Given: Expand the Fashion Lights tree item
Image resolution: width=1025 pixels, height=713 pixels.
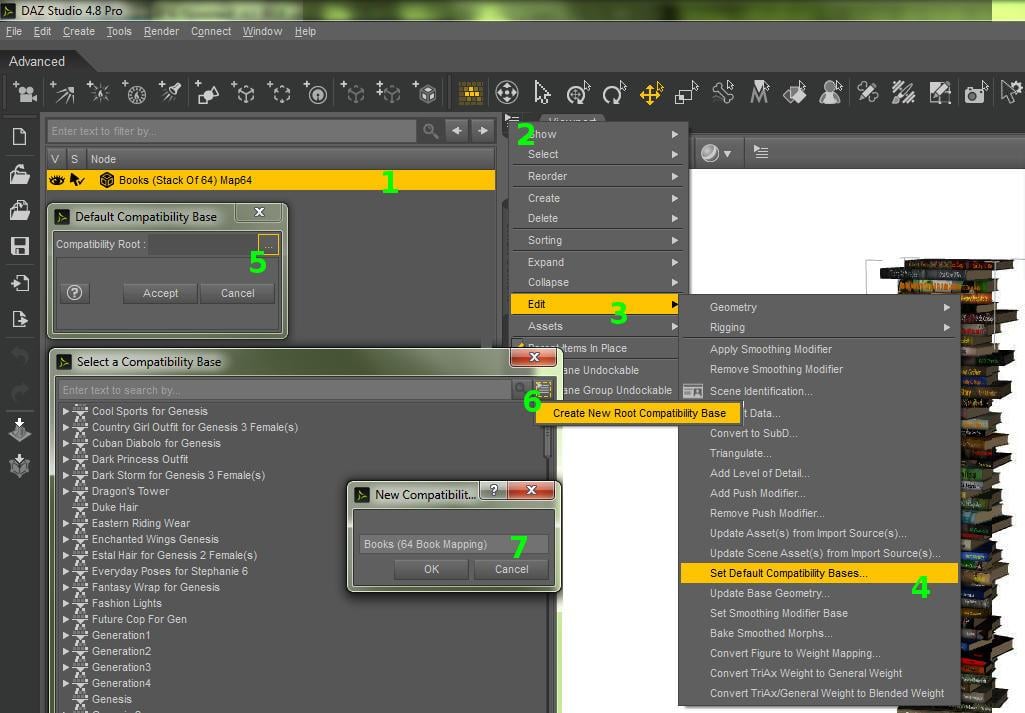Looking at the screenshot, I should click(x=66, y=603).
